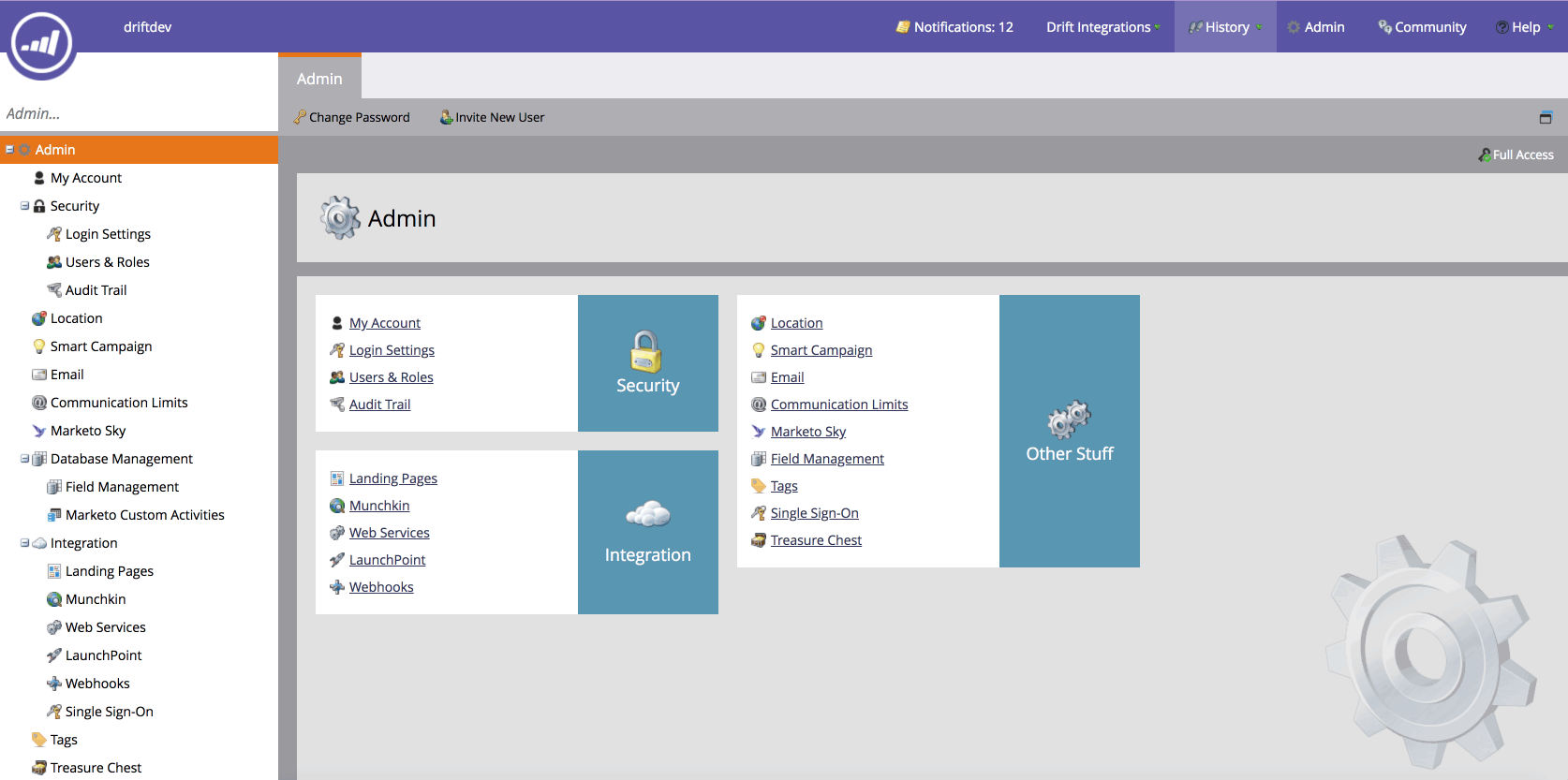Click the Location globe icon in sidebar

(x=39, y=318)
